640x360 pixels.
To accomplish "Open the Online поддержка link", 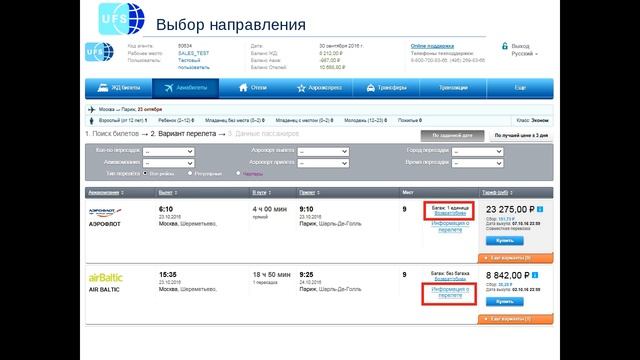I will coord(432,46).
